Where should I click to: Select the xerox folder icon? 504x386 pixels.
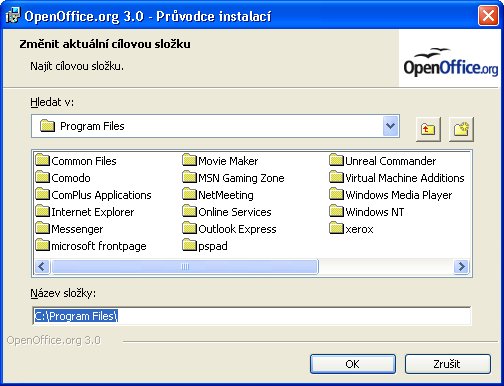pyautogui.click(x=336, y=228)
